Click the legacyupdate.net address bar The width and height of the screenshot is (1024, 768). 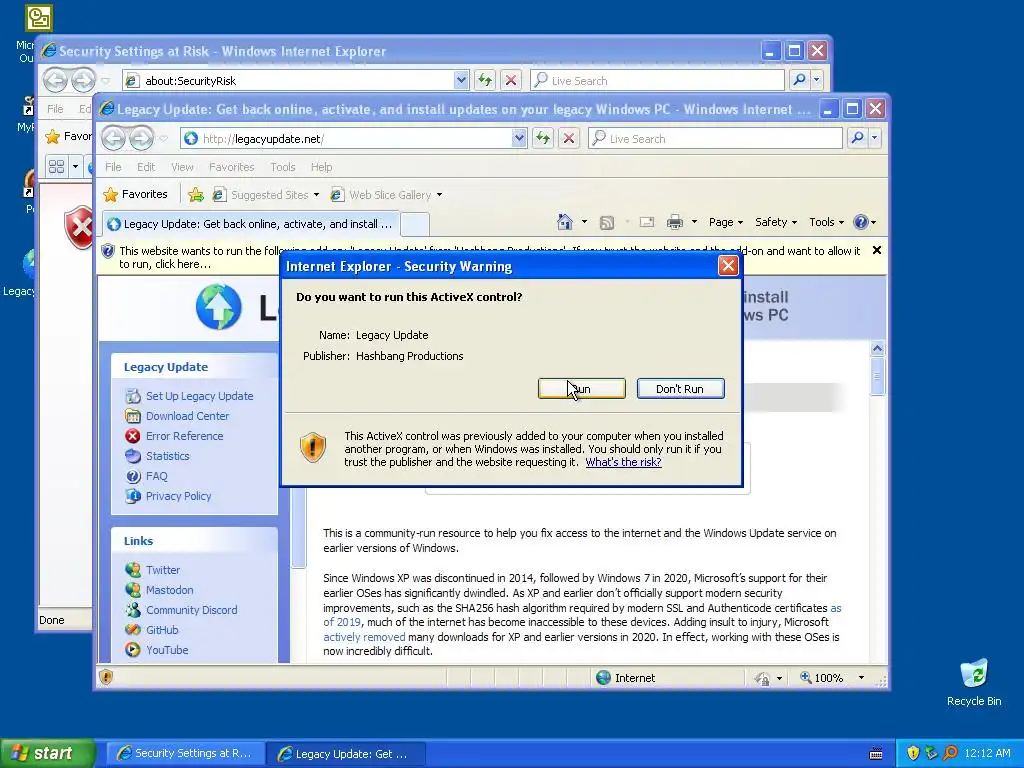346,138
